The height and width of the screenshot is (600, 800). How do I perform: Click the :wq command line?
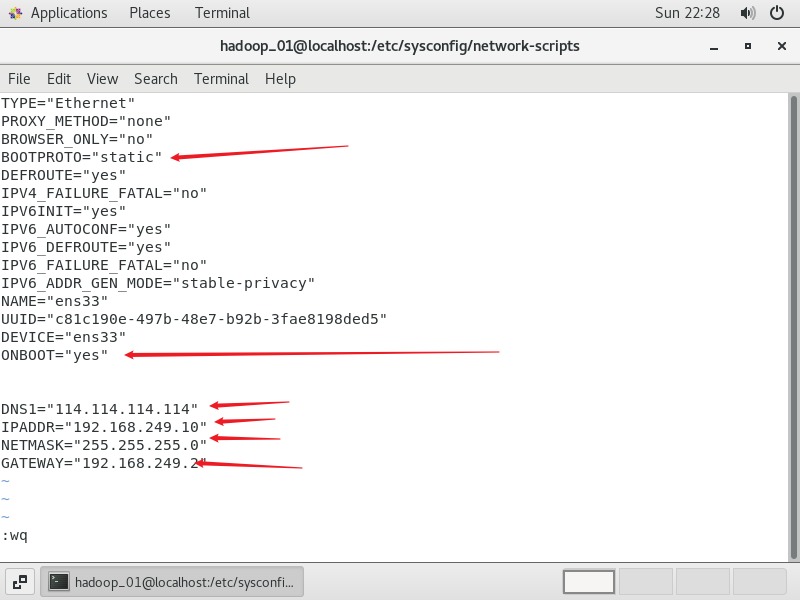click(14, 535)
